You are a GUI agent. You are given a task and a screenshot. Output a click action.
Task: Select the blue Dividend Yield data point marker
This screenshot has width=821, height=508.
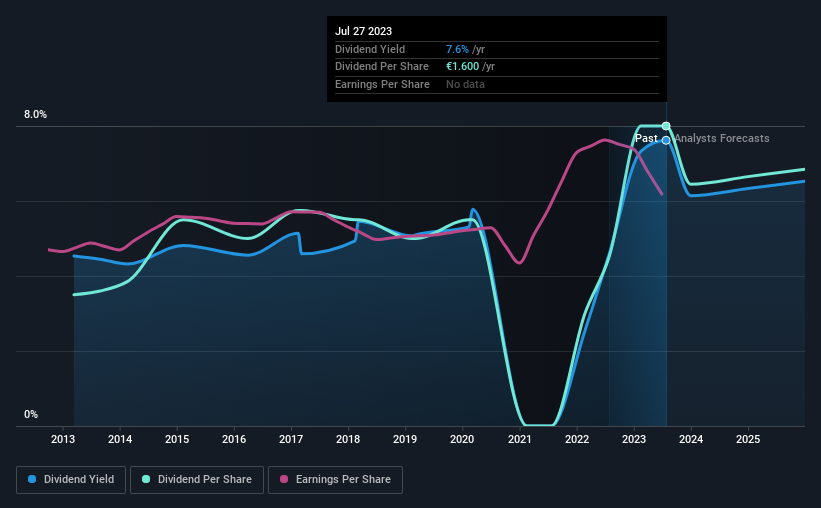(x=666, y=140)
